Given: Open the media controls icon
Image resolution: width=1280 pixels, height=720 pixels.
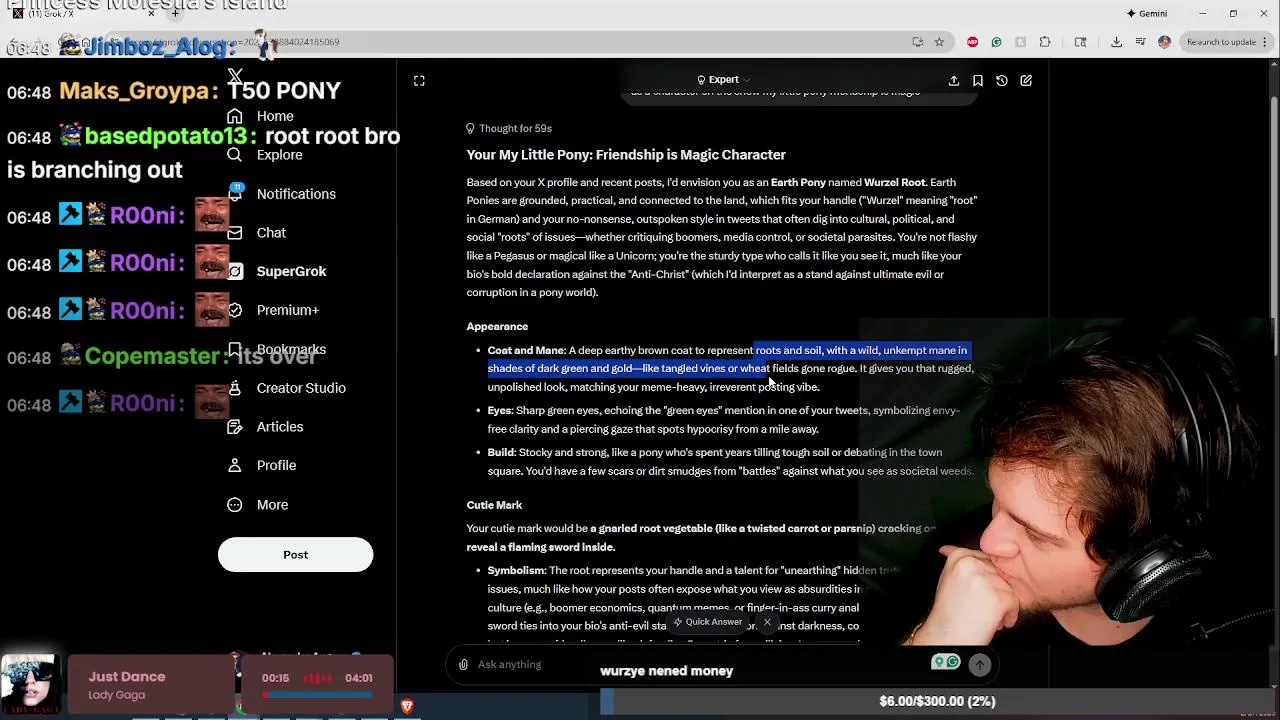Looking at the screenshot, I should [x=1140, y=42].
